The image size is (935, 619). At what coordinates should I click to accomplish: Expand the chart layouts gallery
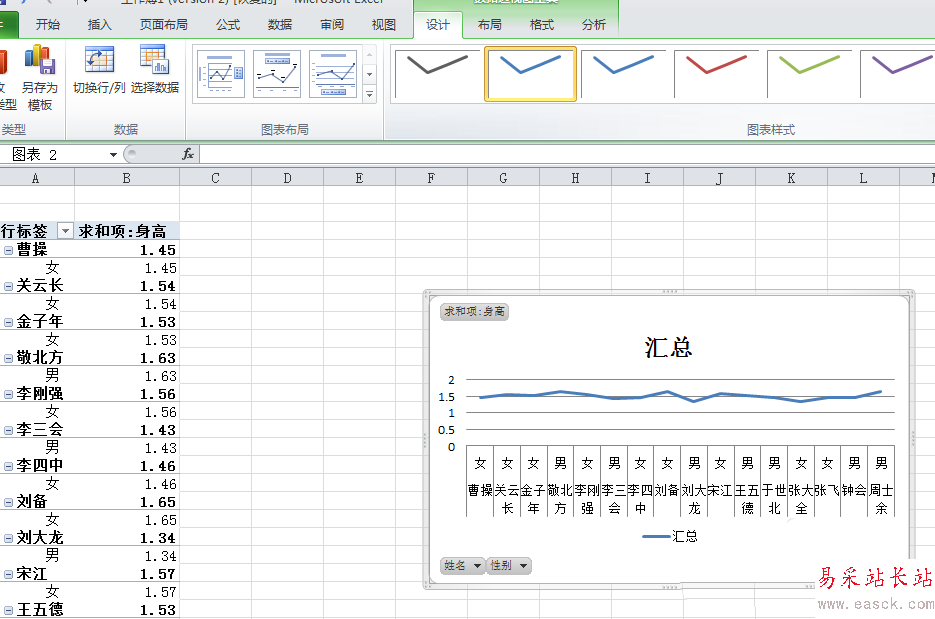coord(370,95)
